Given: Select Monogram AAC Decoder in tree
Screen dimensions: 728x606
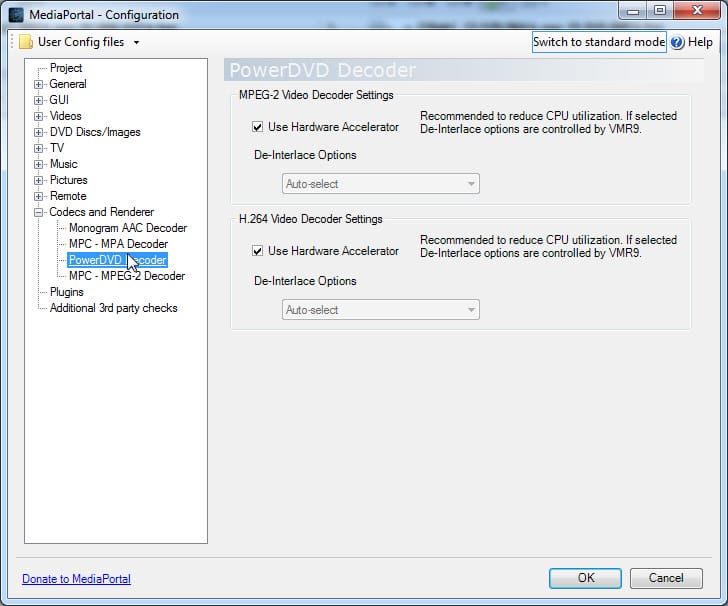Looking at the screenshot, I should (x=127, y=228).
